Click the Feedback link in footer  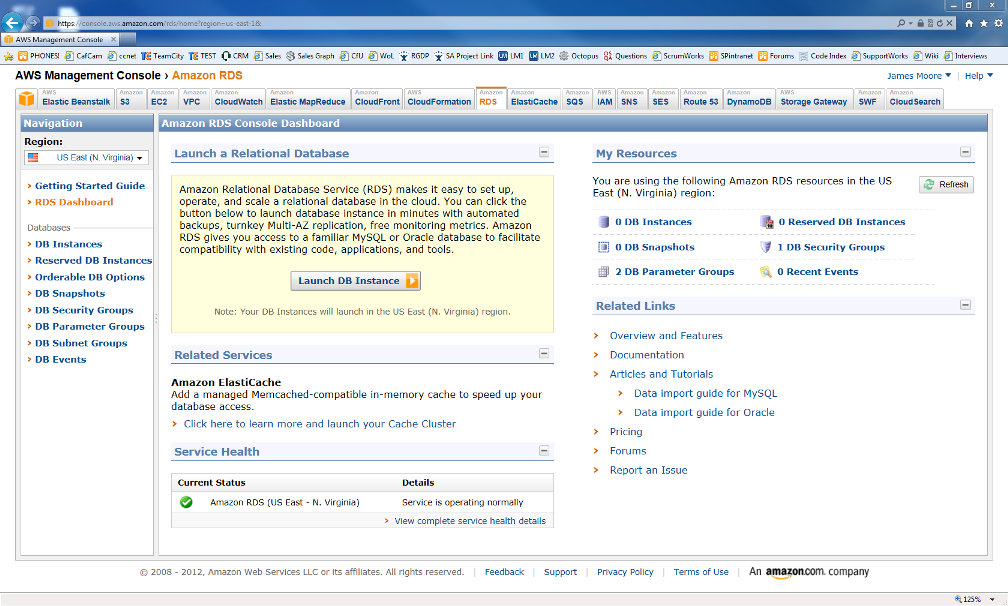pyautogui.click(x=504, y=572)
